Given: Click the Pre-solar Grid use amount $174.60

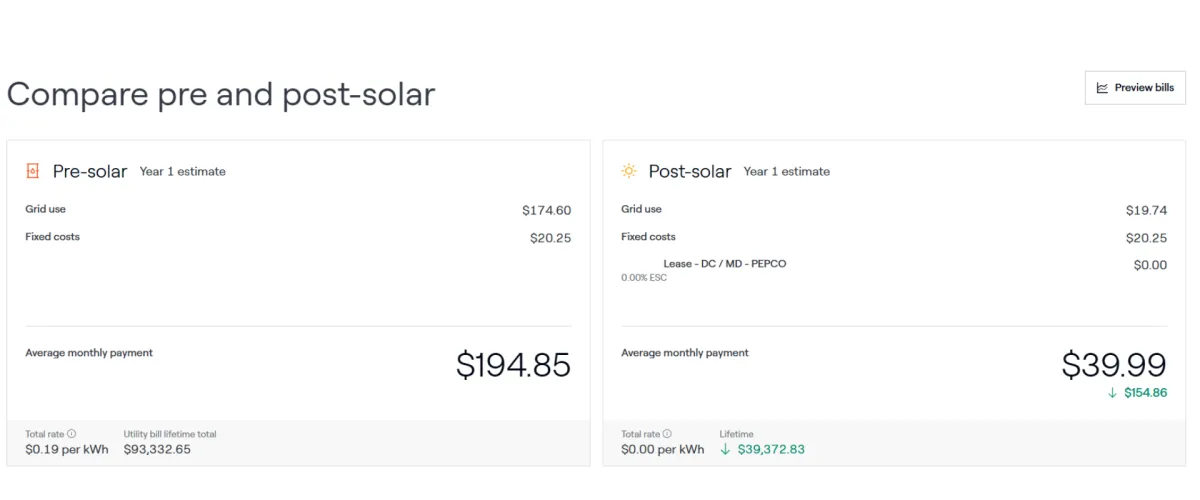Looking at the screenshot, I should tap(547, 210).
